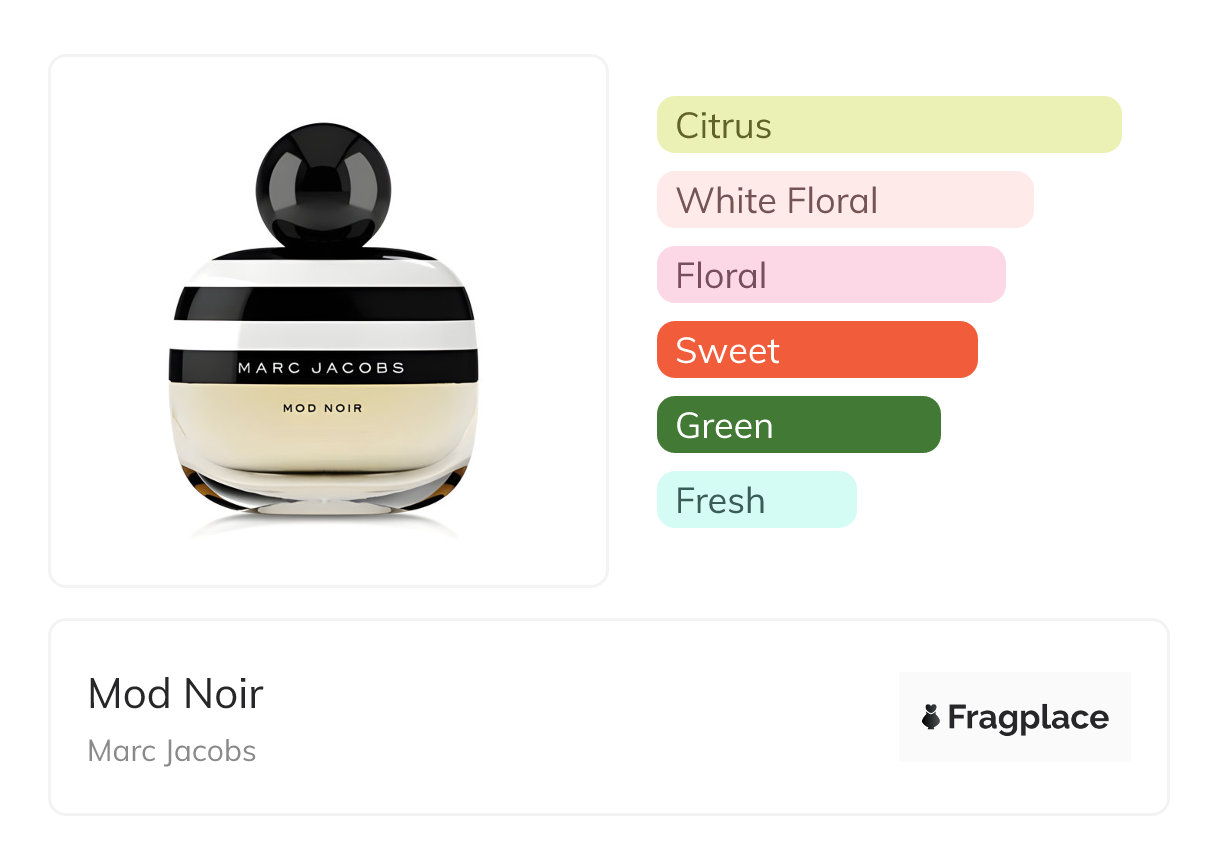Click the MARC JACOBS label on bottle
The image size is (1218, 864).
(321, 368)
